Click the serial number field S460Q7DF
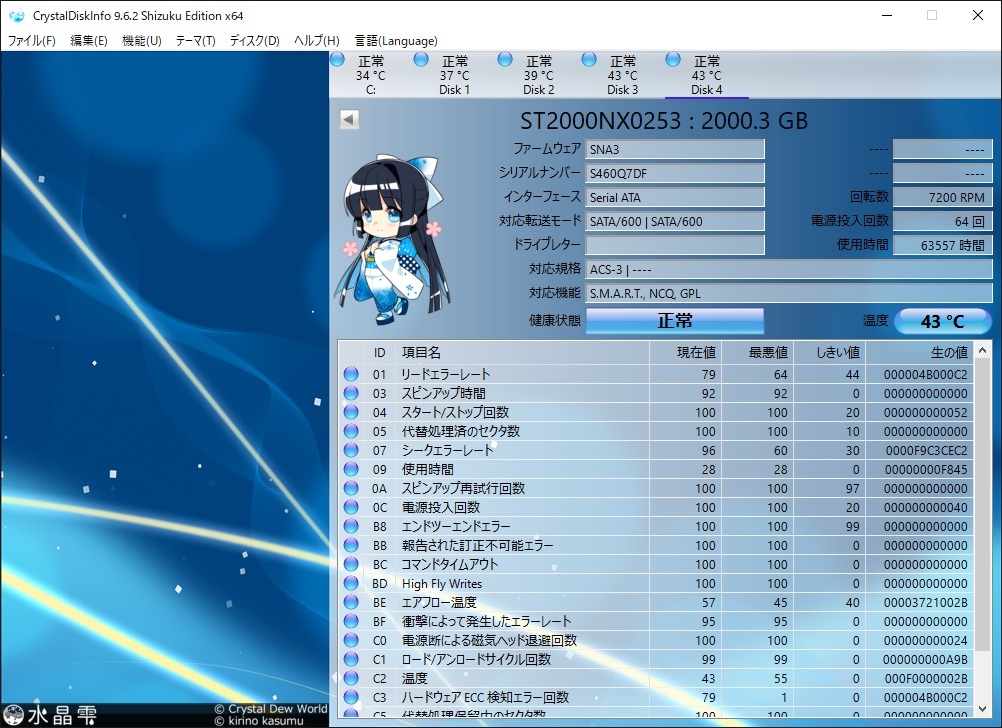The width and height of the screenshot is (1002, 728). 675,174
